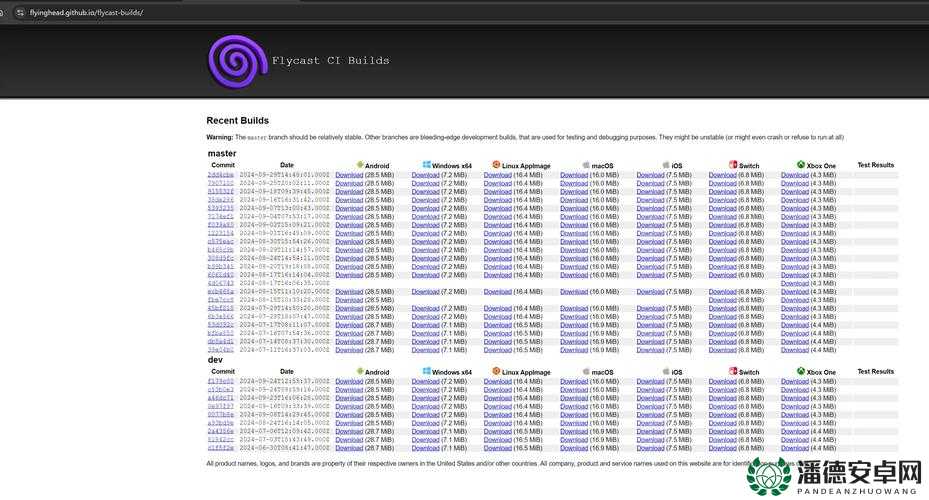Open the commit link for master build 2024-08-30
This screenshot has width=929, height=500.
[220, 241]
